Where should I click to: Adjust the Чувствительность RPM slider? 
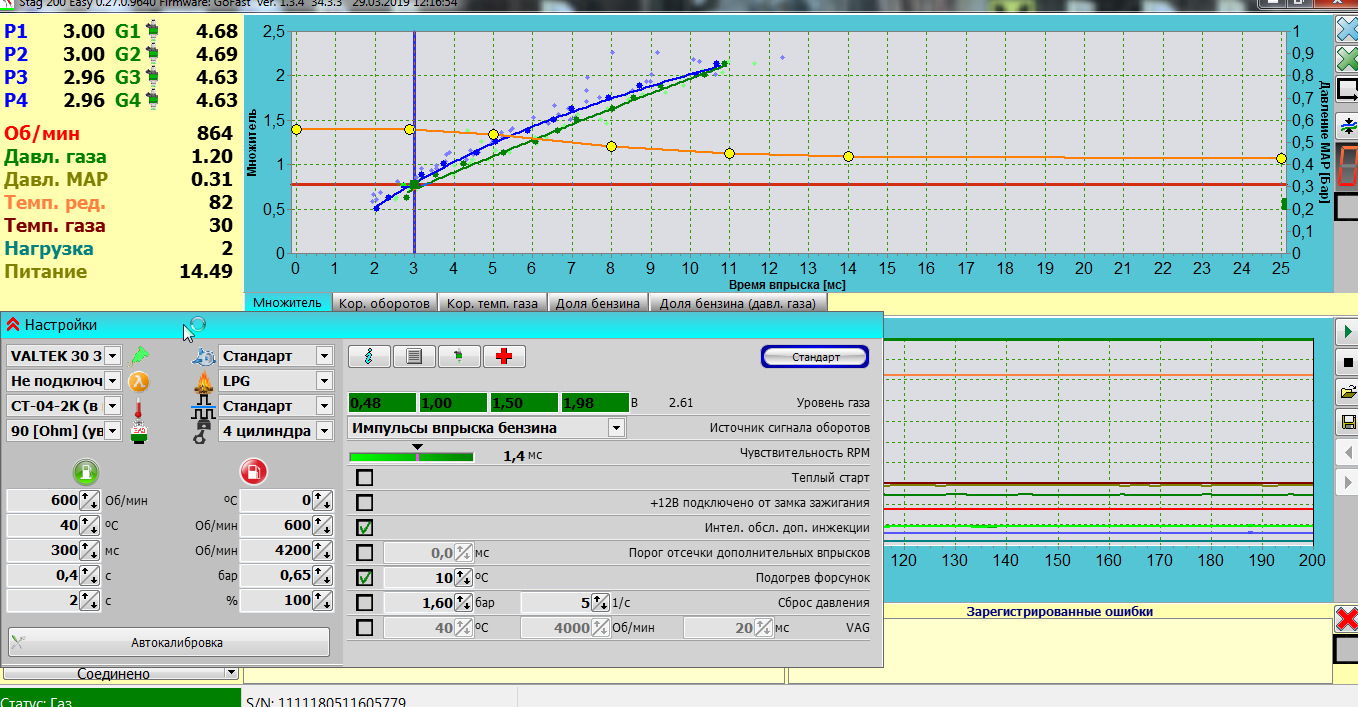[411, 456]
